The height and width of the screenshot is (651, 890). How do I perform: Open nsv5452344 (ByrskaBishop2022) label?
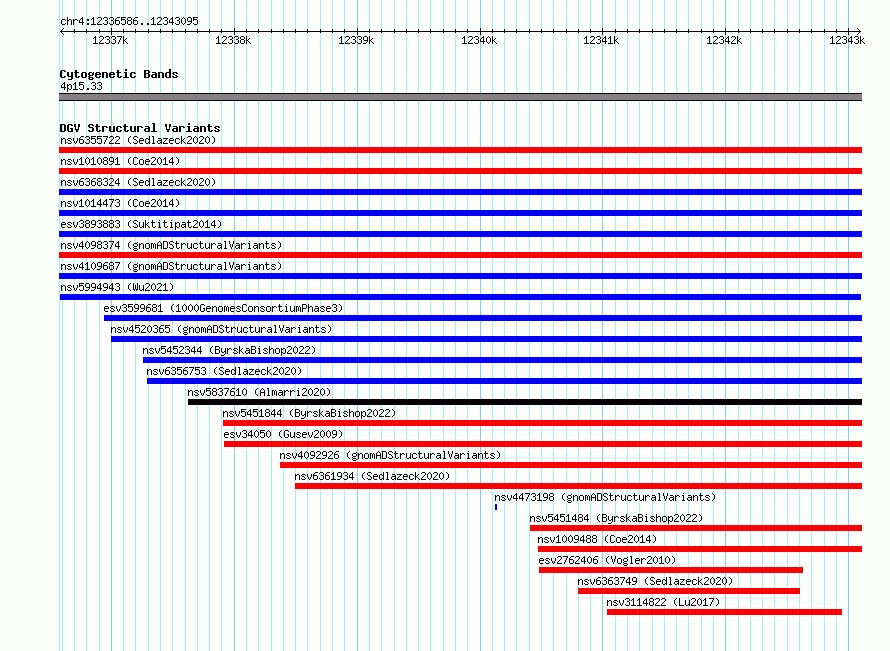(229, 350)
